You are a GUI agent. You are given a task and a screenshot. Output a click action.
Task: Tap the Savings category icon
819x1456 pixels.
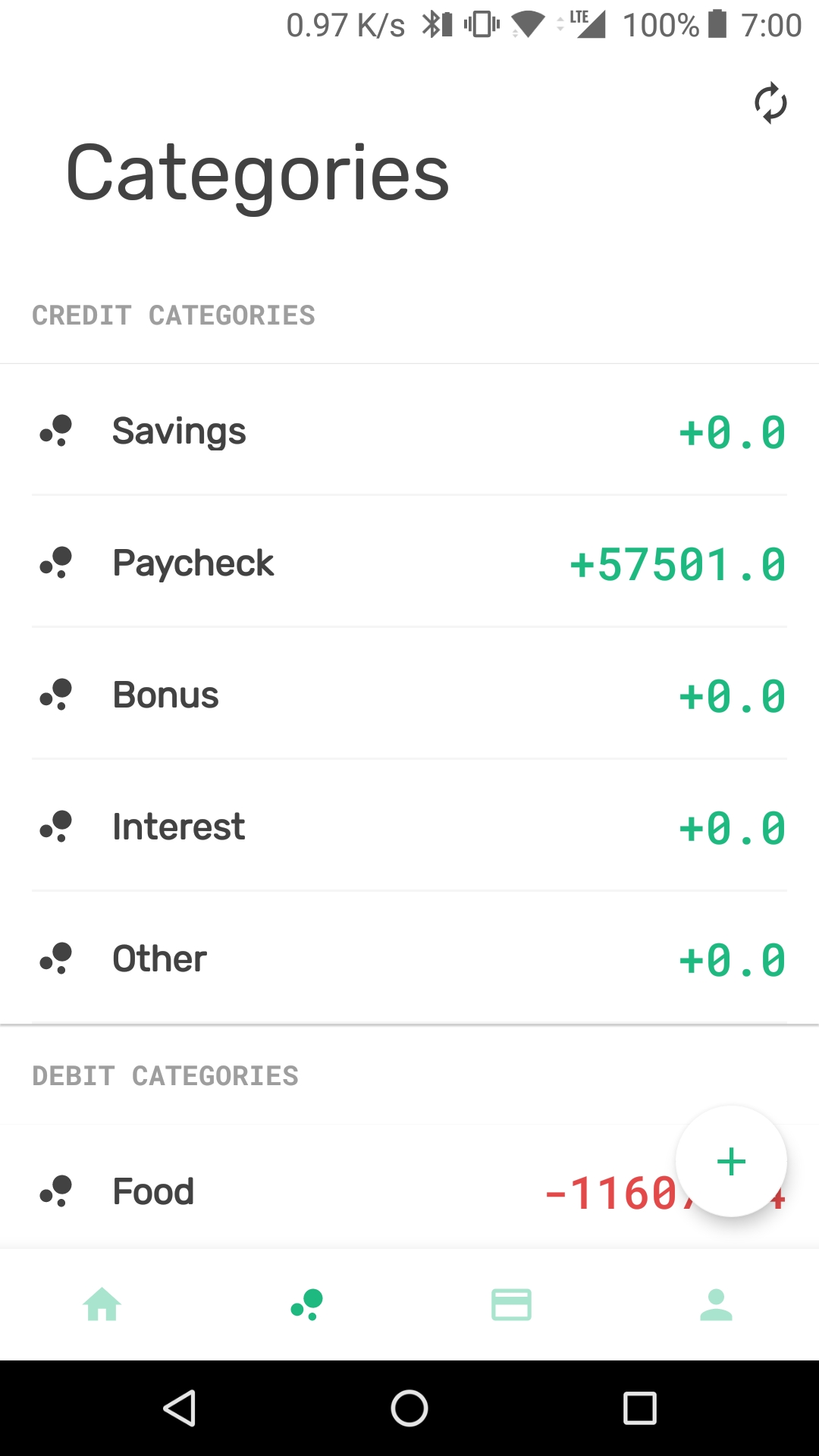pos(57,431)
